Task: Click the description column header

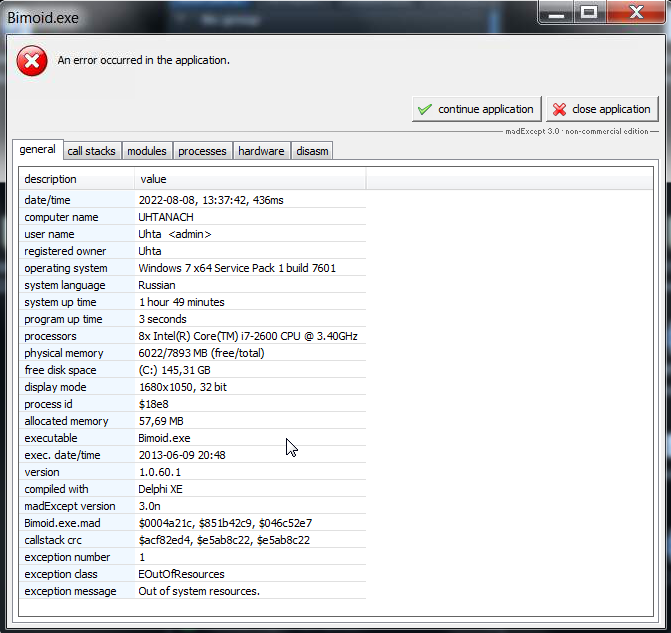Action: pyautogui.click(x=76, y=179)
